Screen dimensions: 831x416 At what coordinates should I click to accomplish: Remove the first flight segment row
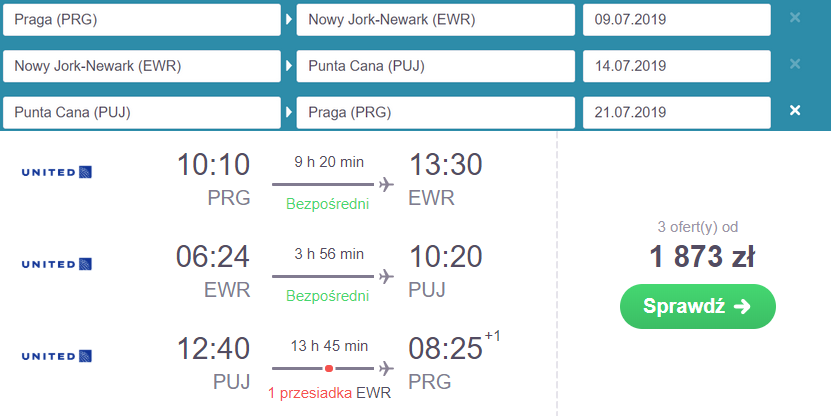(795, 18)
